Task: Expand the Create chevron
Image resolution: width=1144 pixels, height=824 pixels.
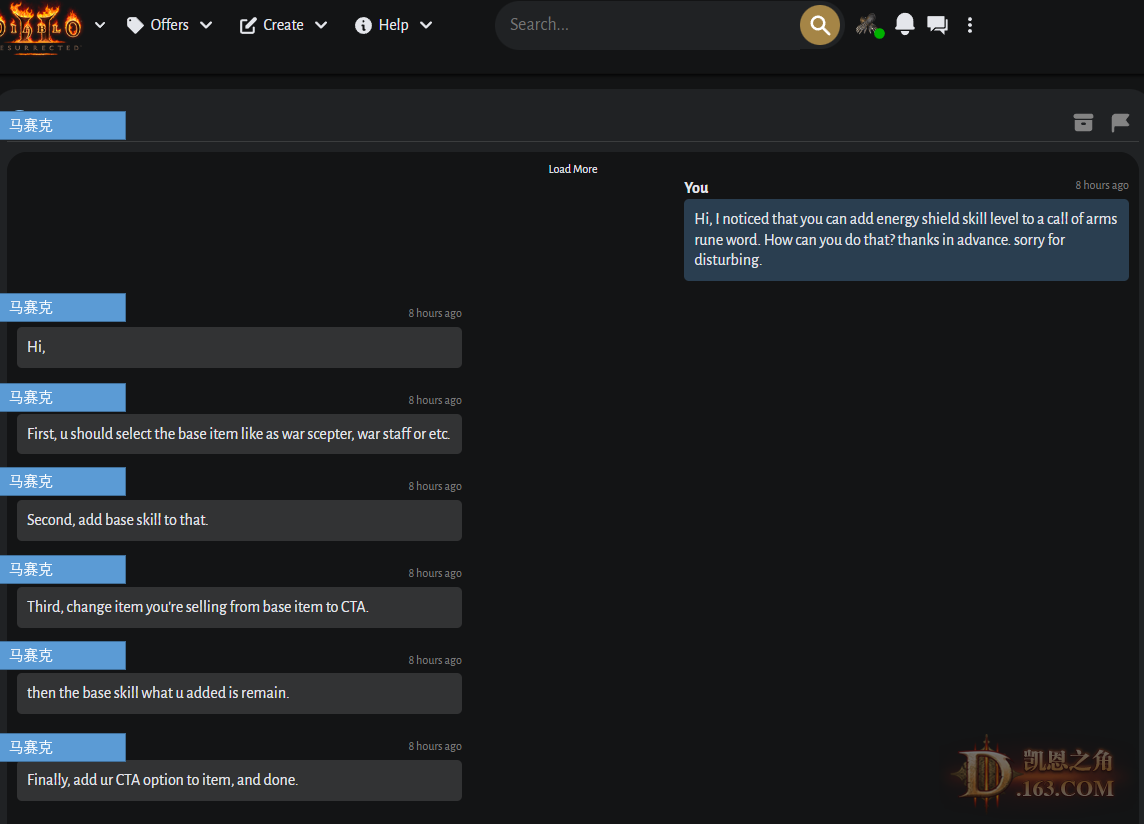Action: pyautogui.click(x=320, y=25)
